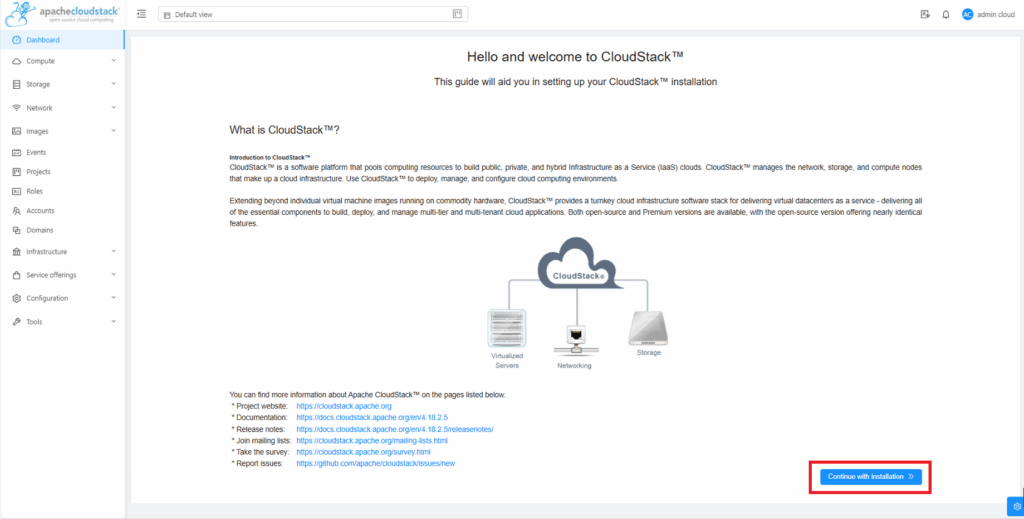Click the Configuration gear icon
The image size is (1024, 519).
(17, 298)
